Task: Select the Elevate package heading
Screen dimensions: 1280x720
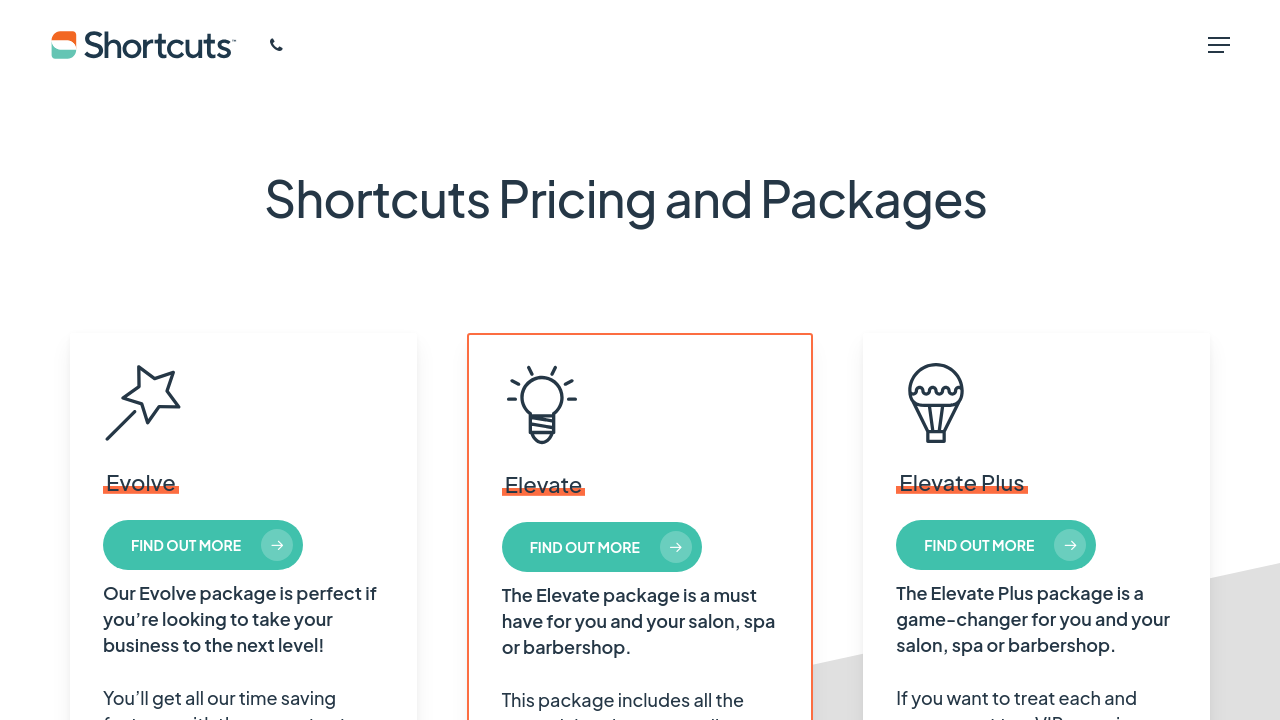Action: (x=543, y=485)
